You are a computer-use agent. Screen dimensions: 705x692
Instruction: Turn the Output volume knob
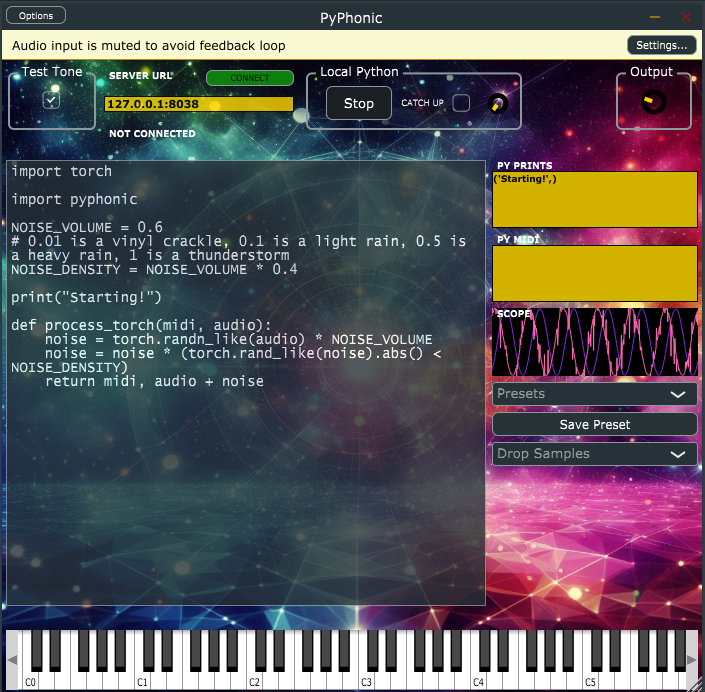pyautogui.click(x=653, y=103)
